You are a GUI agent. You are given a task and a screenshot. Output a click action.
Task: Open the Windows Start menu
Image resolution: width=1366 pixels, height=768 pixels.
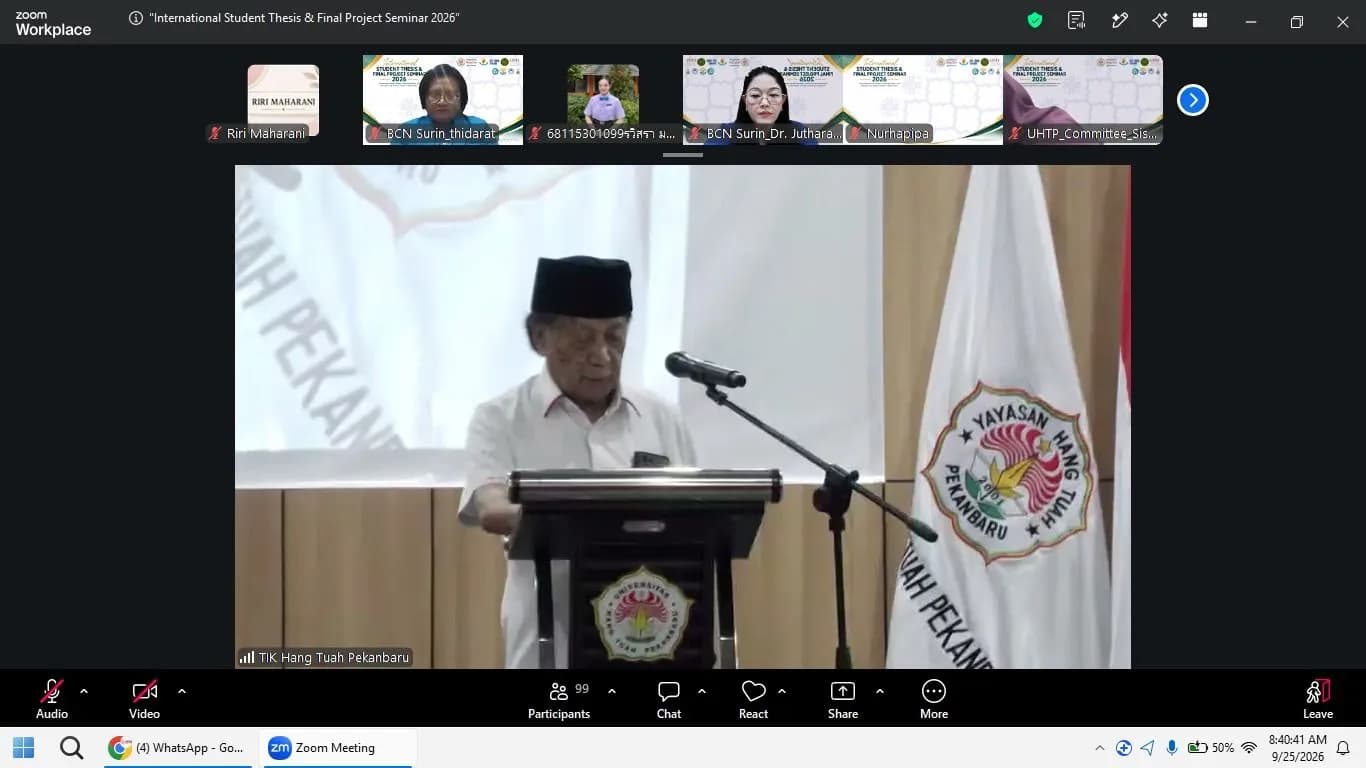pos(23,748)
